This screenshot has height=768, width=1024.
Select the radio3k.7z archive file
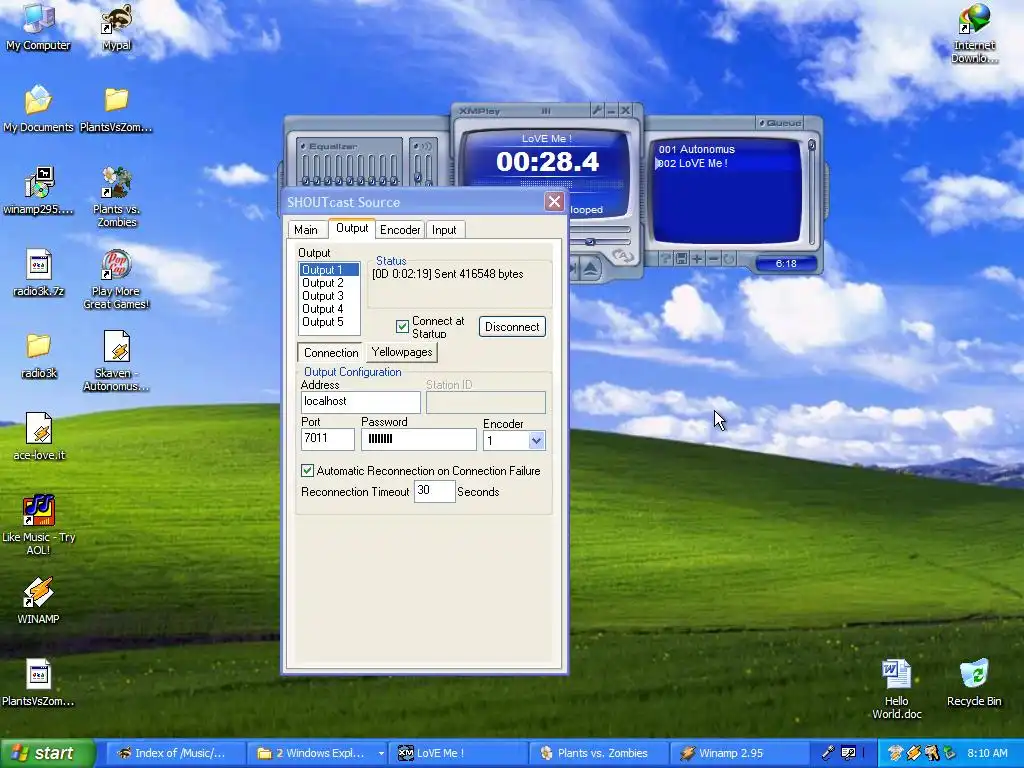point(38,273)
